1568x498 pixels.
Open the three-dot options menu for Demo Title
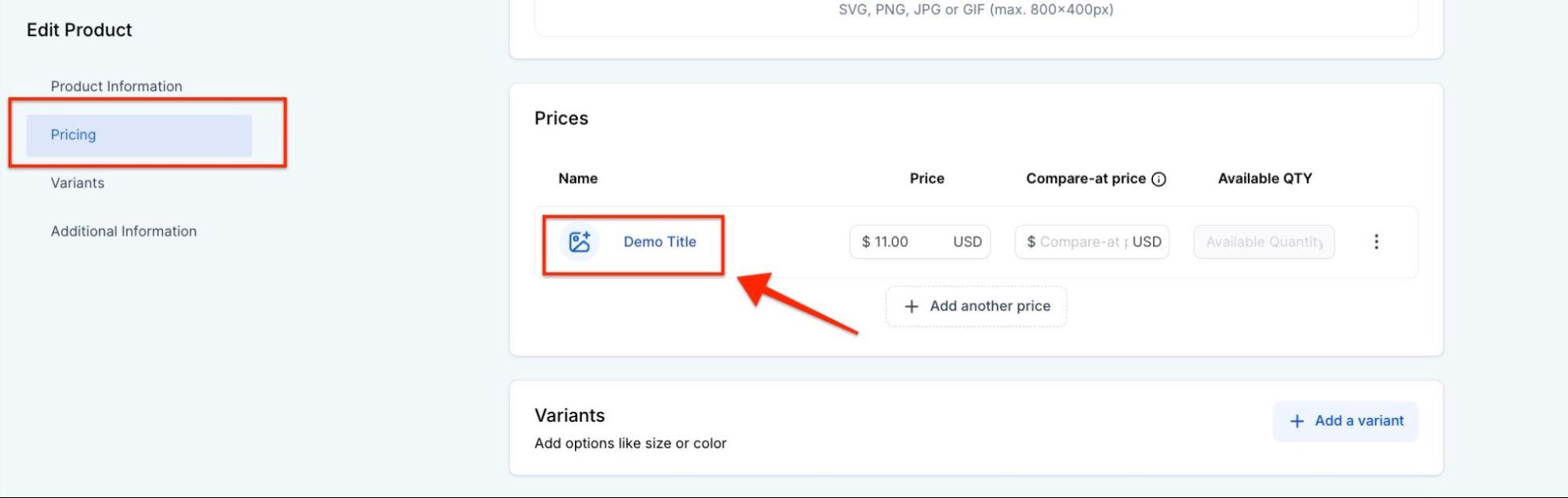pyautogui.click(x=1376, y=242)
